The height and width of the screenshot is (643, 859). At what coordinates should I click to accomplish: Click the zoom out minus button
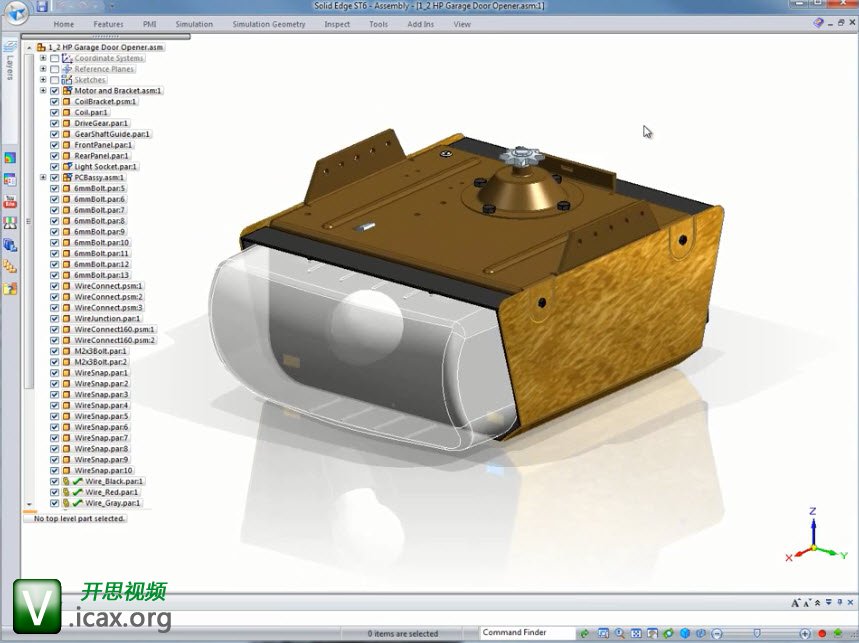pyautogui.click(x=717, y=634)
